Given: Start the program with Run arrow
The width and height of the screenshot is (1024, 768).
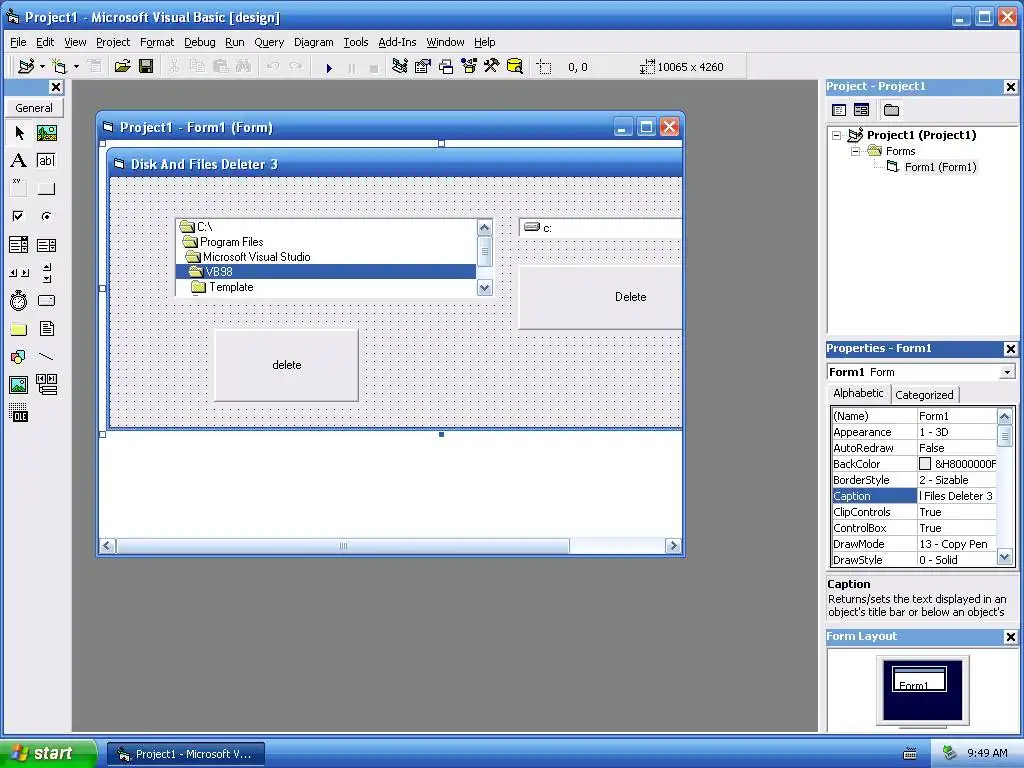Looking at the screenshot, I should 329,67.
